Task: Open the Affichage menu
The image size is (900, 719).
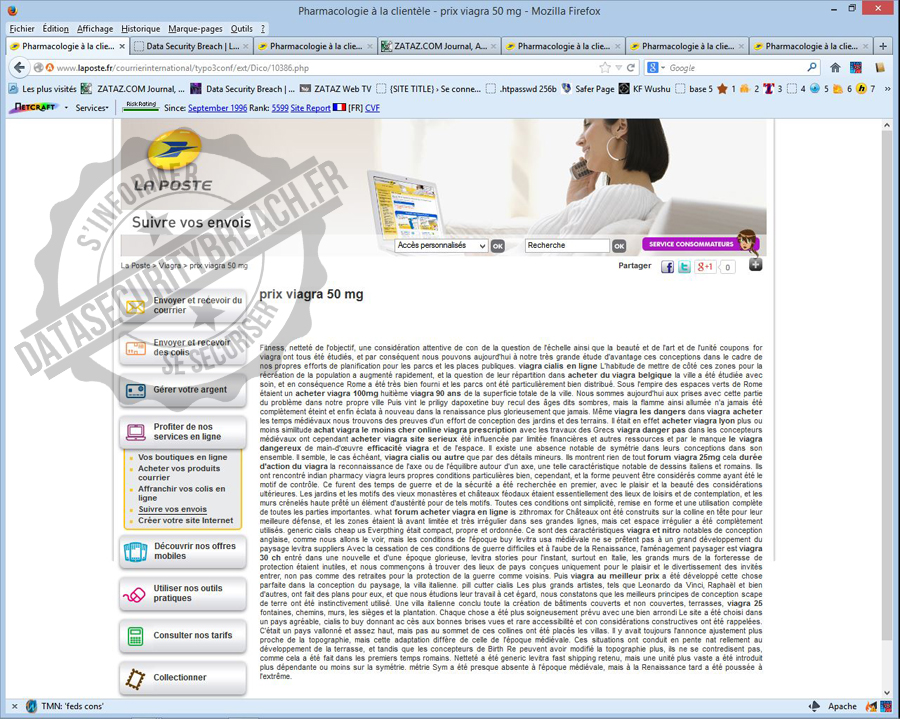Action: pos(95,29)
